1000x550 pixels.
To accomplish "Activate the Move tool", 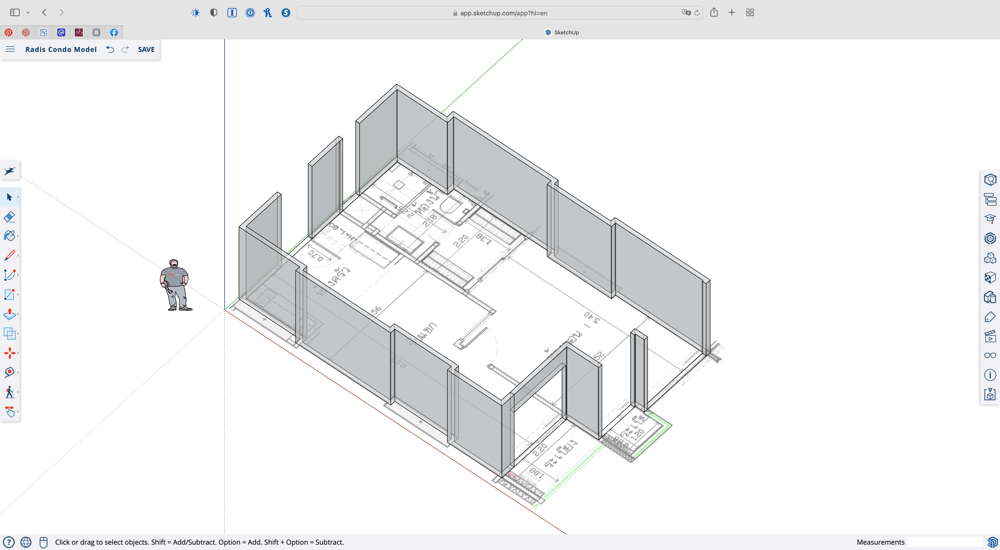I will (x=9, y=353).
